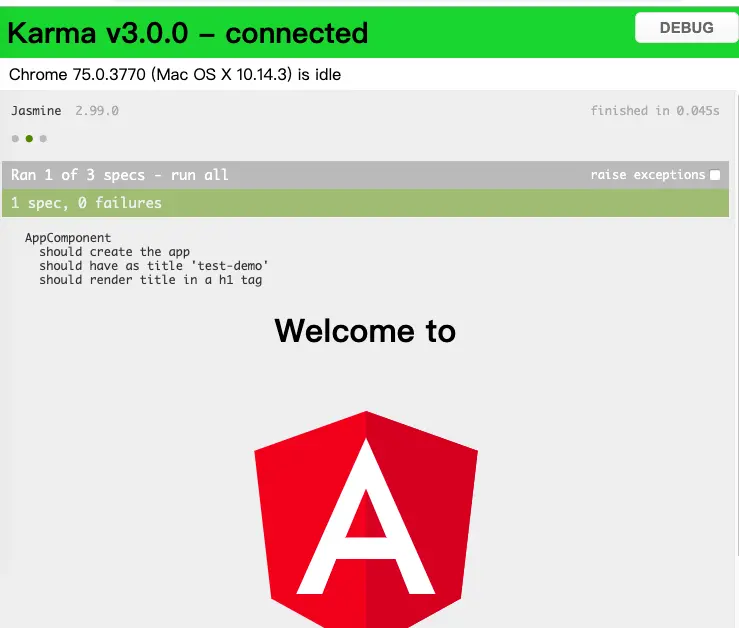Select "should have as title 'test-demo'" spec
Viewport: 739px width, 628px height.
pyautogui.click(x=154, y=266)
